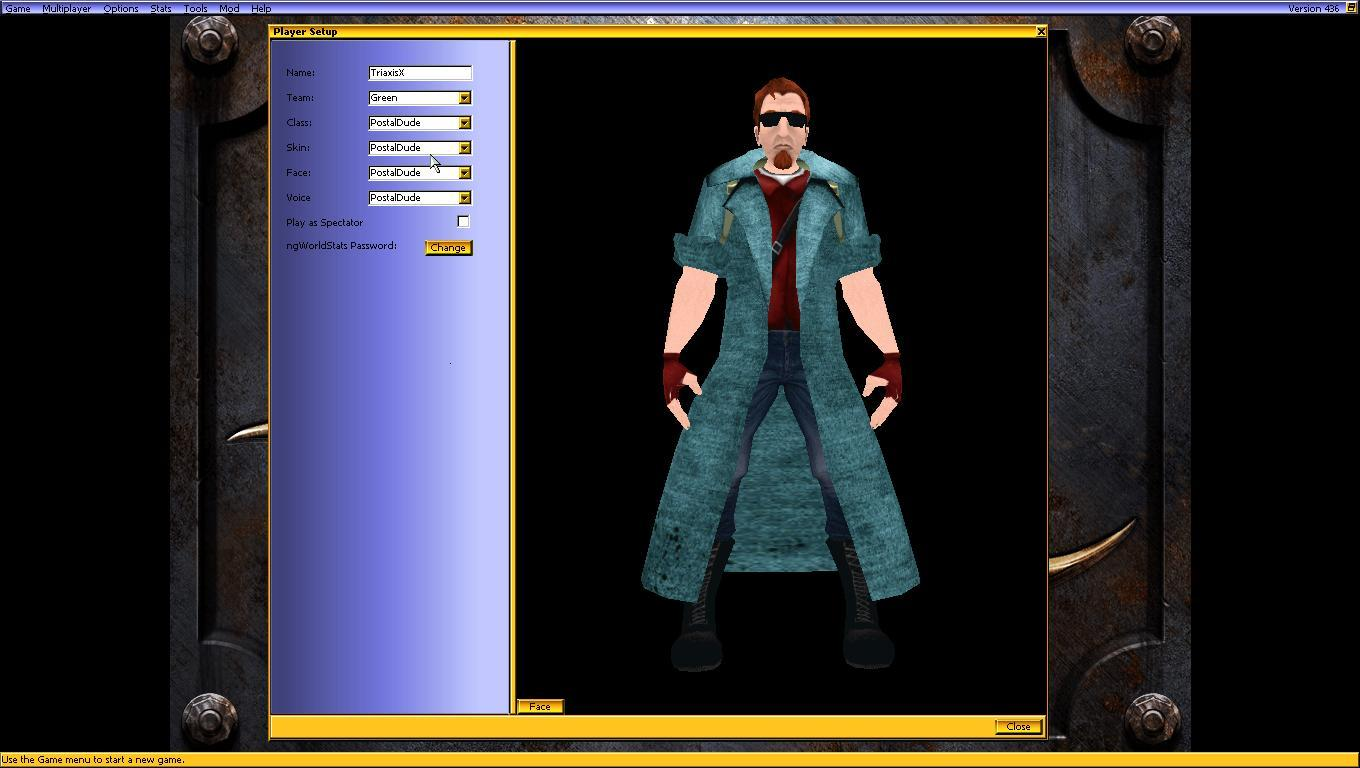This screenshot has width=1360, height=768.
Task: Click the Team dropdown arrow icon
Action: pos(464,97)
